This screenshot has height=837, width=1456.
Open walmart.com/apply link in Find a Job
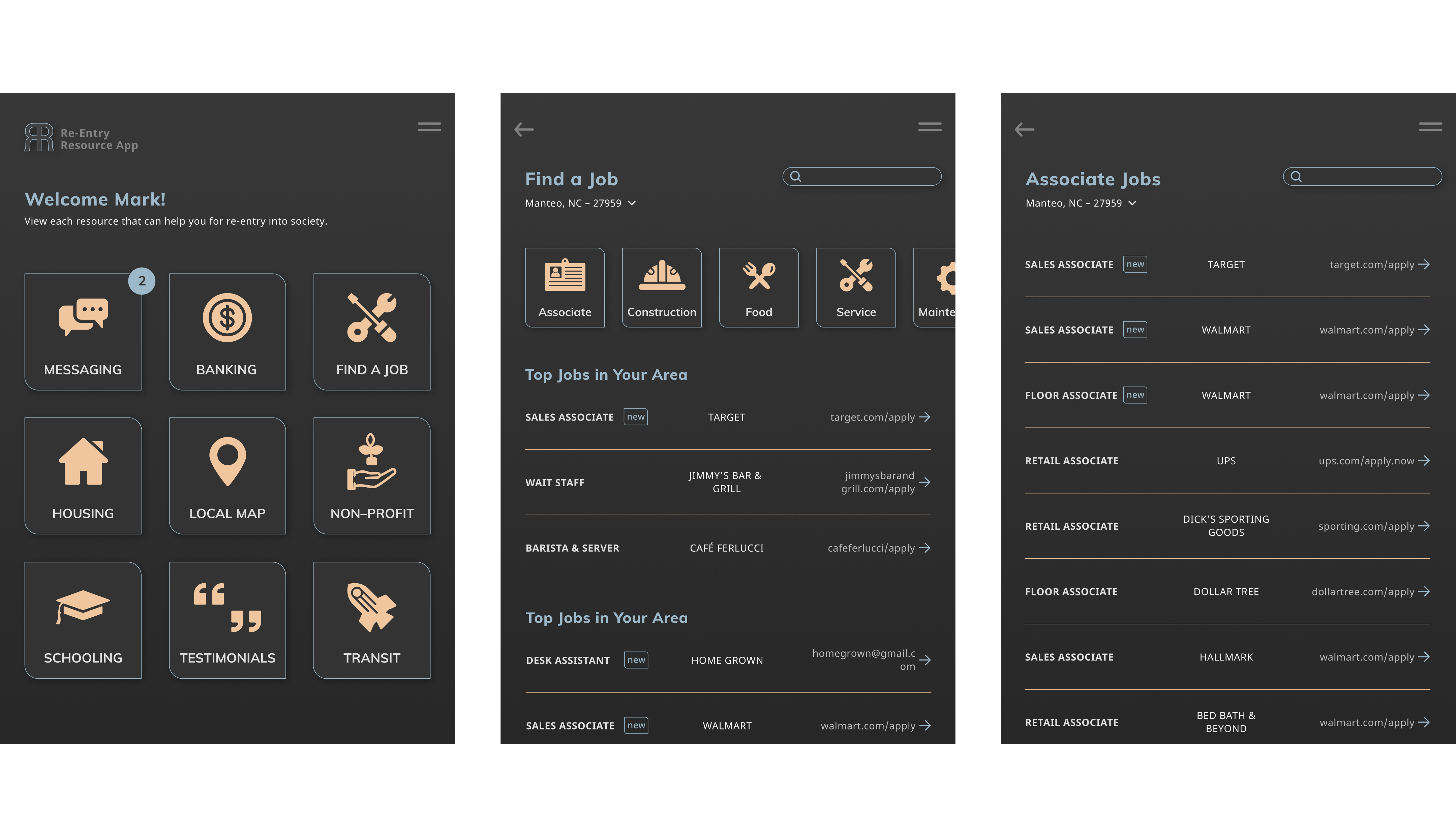click(875, 725)
